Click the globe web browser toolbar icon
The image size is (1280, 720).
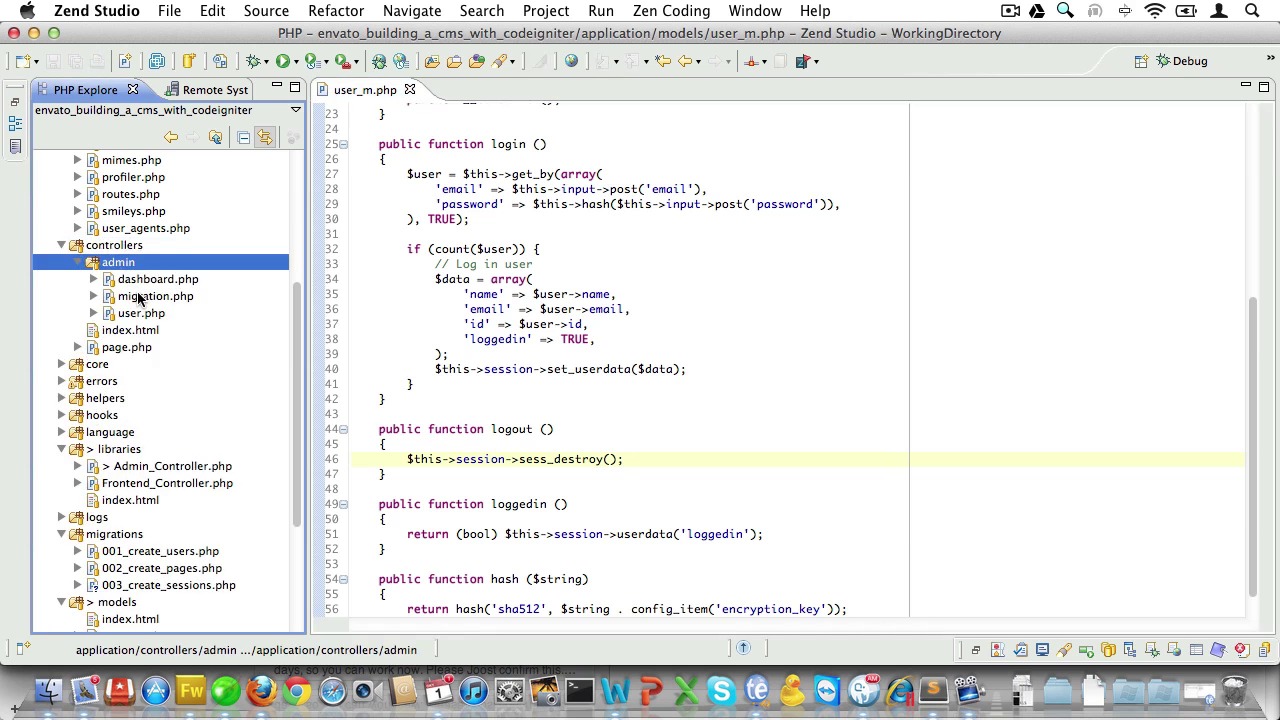pyautogui.click(x=571, y=61)
